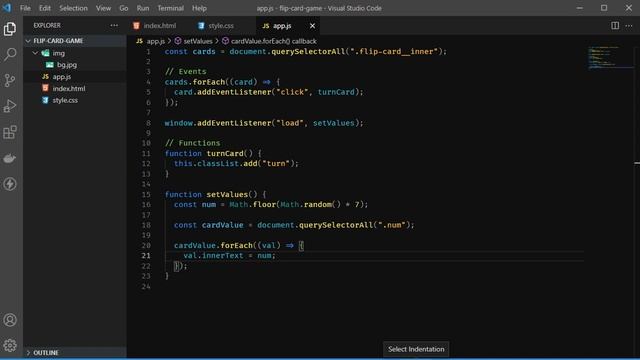
Task: Click the VS Code logo icon
Action: coord(7,8)
